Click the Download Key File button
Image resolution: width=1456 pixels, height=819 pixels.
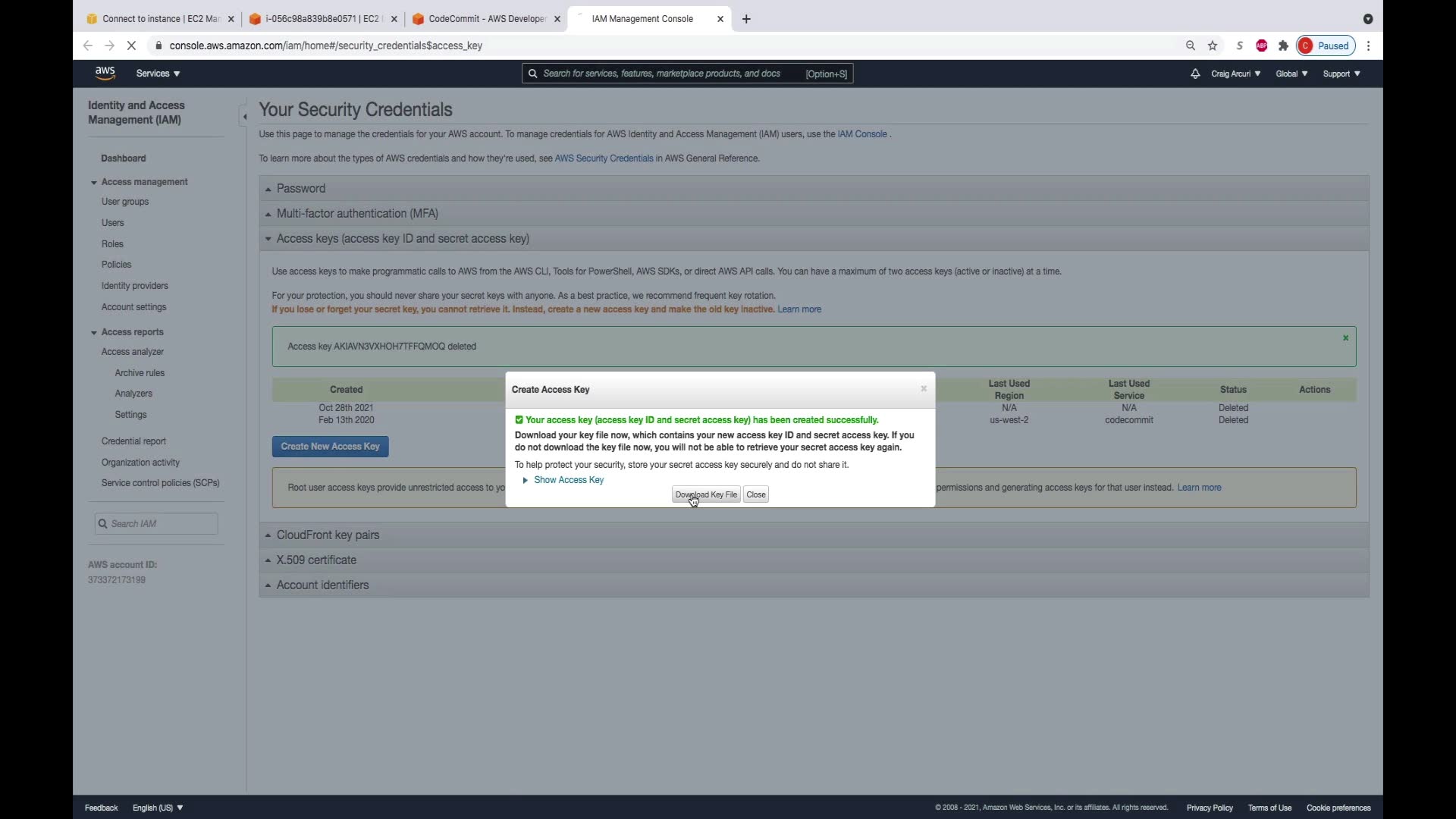click(x=705, y=494)
